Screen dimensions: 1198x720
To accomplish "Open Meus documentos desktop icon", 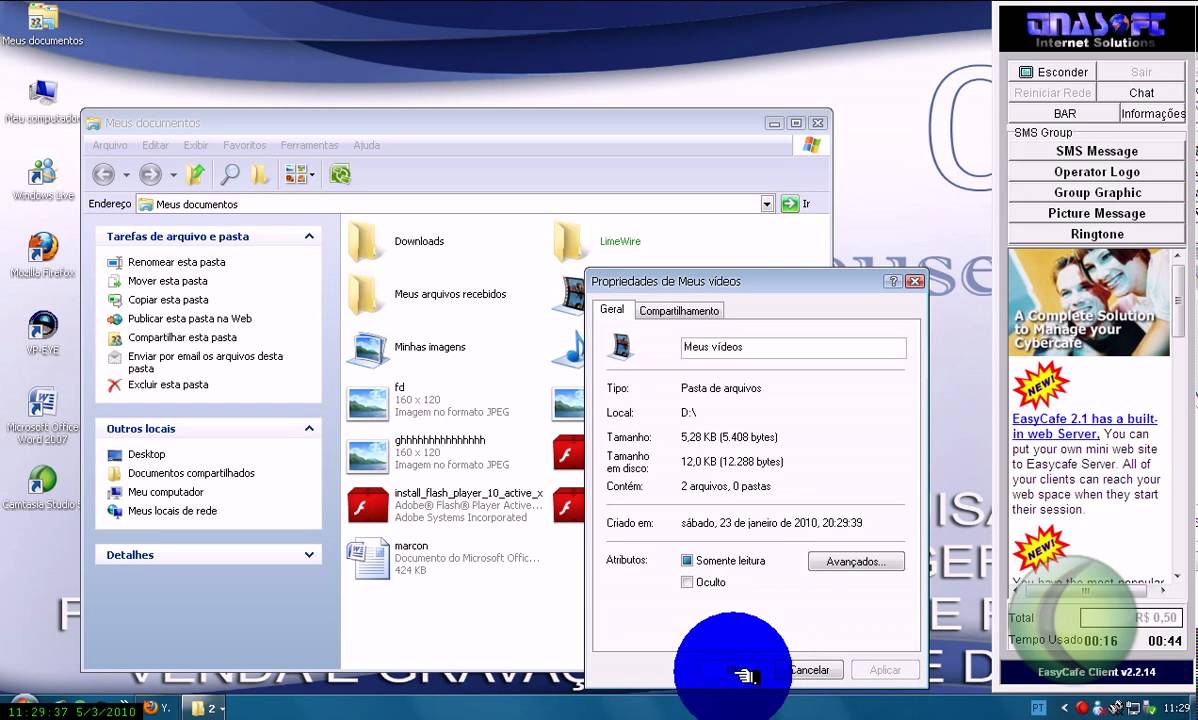I will coord(43,25).
